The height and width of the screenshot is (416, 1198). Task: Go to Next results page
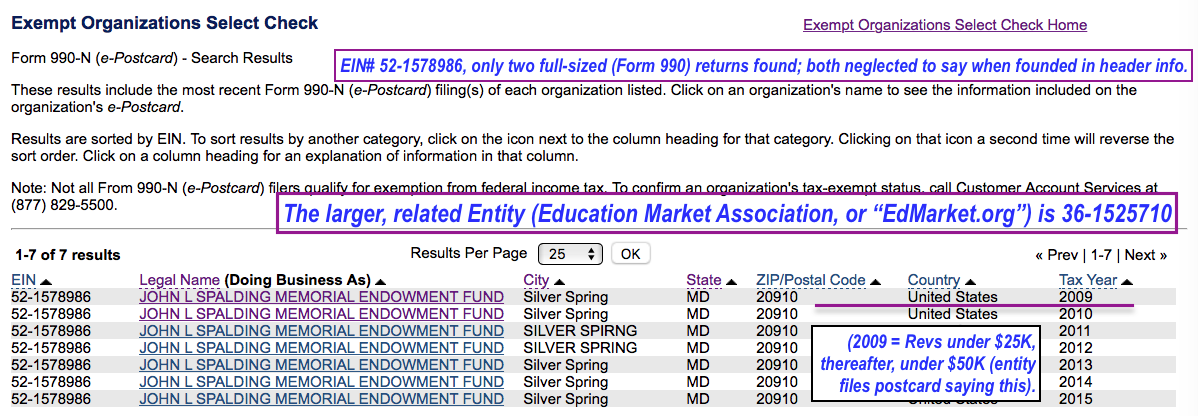click(1145, 255)
